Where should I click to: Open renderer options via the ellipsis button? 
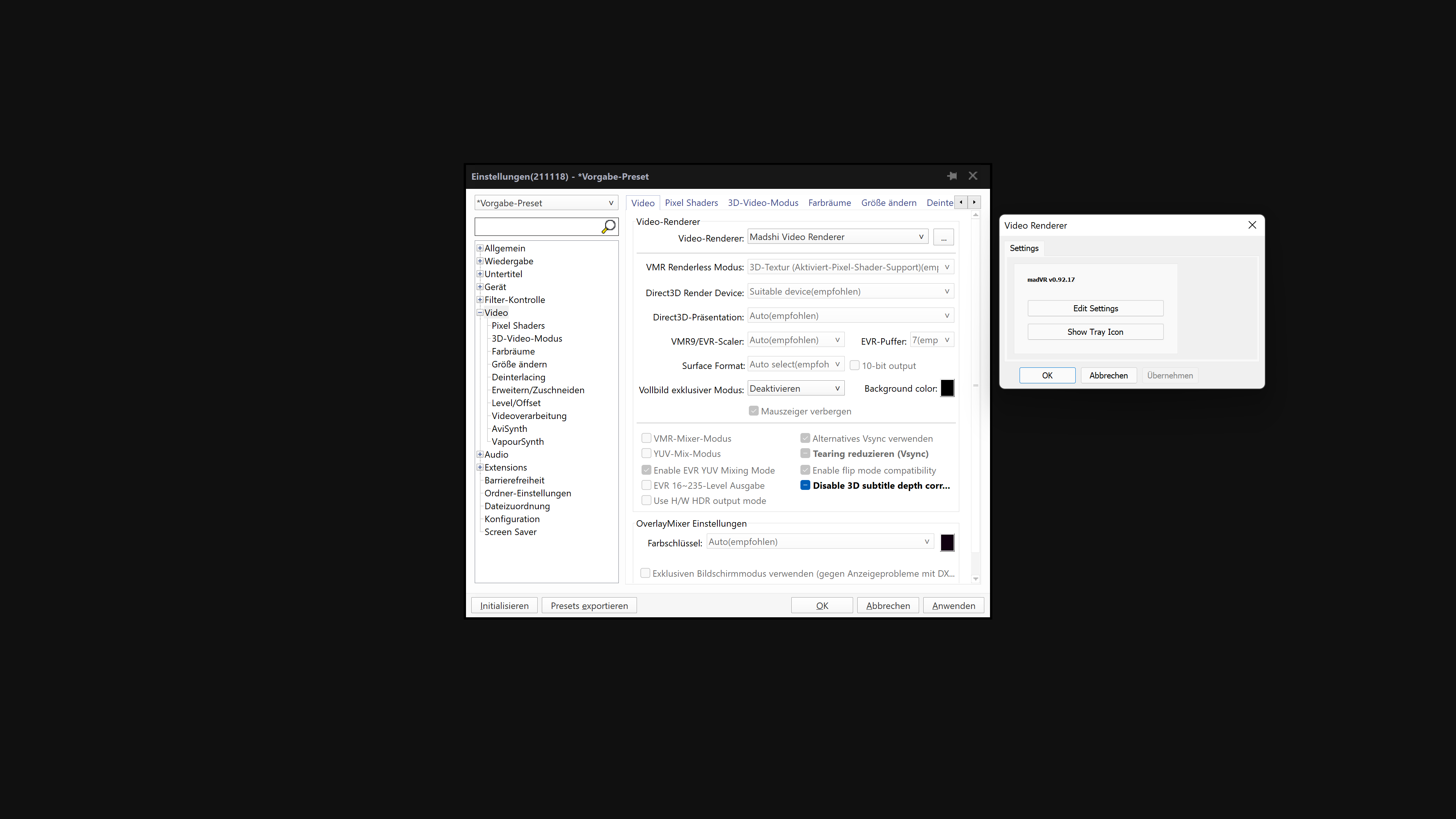coord(943,237)
